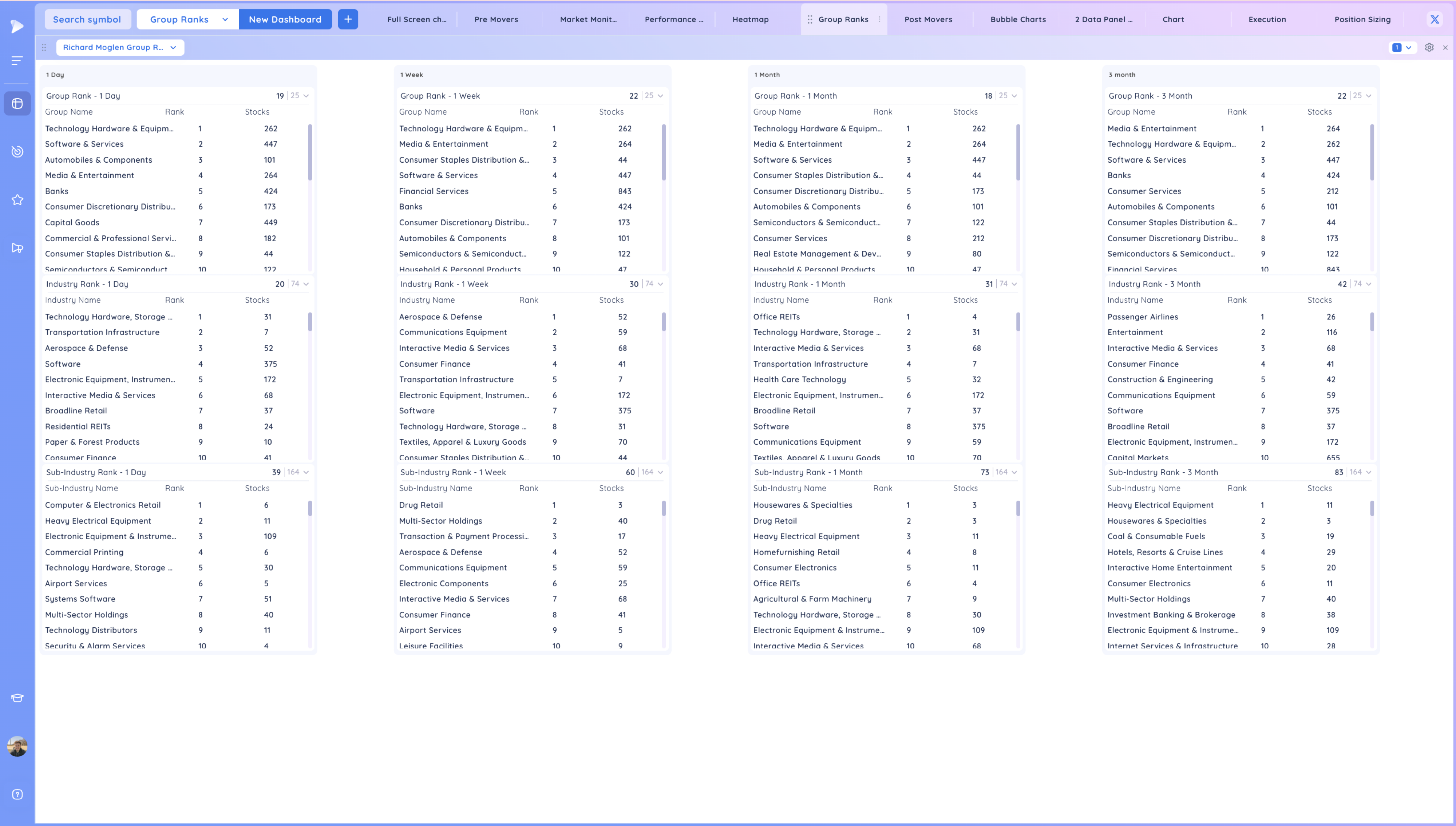Expand the Sub-Industry Rank - 3 Month chevron
Image resolution: width=1456 pixels, height=826 pixels.
tap(1369, 472)
